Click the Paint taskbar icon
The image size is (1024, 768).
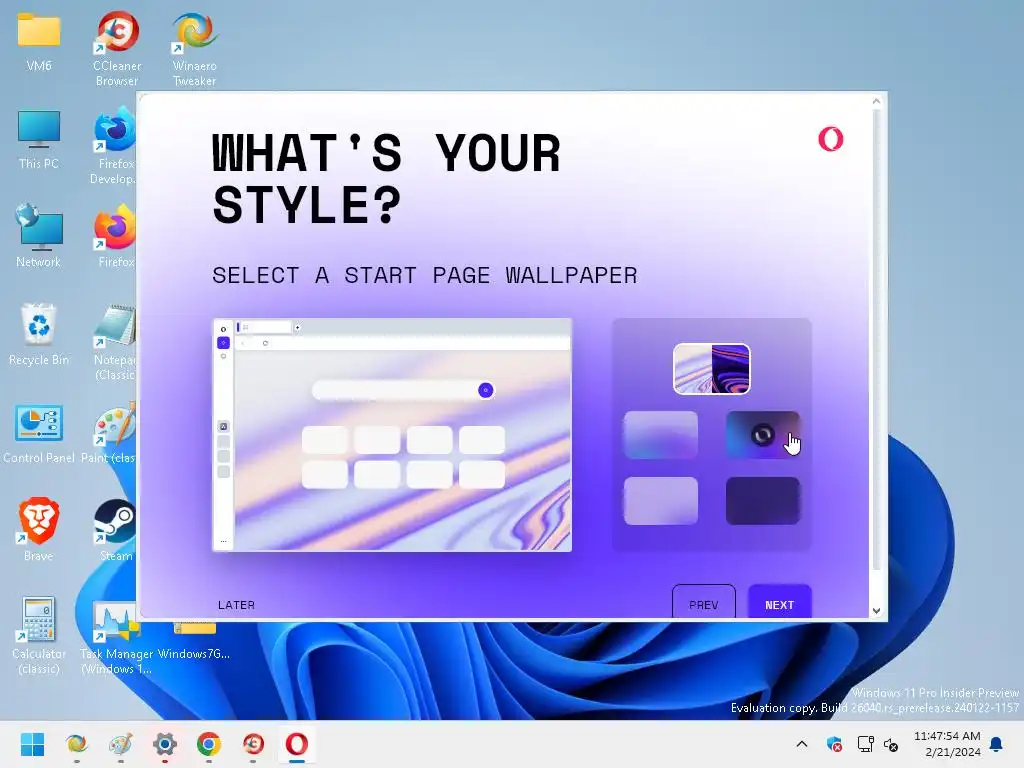point(121,744)
